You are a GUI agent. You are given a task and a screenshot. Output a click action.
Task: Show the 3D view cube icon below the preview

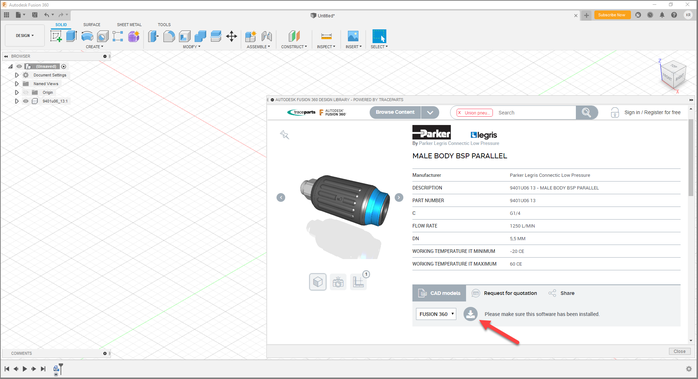[x=318, y=282]
